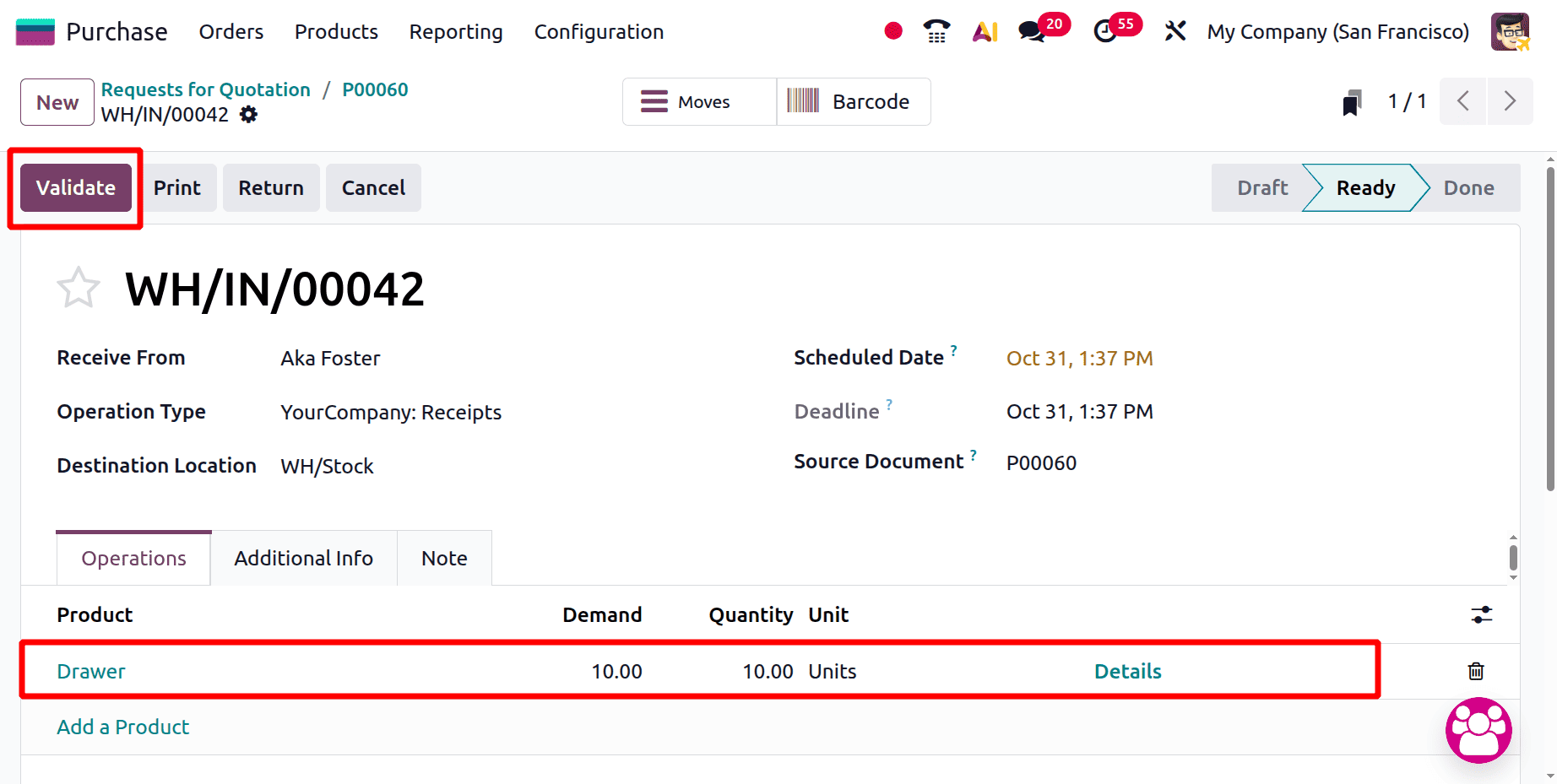
Task: Open the AI assistant icon
Action: click(985, 31)
